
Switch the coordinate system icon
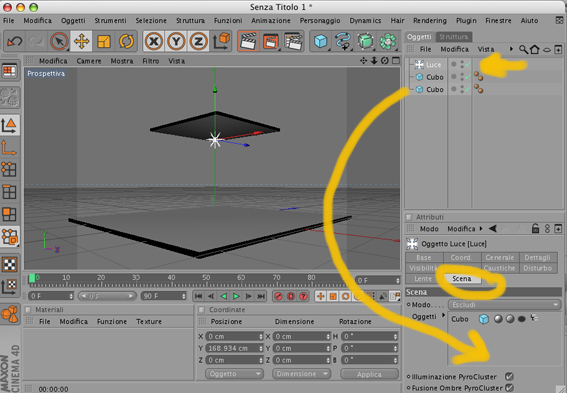221,41
